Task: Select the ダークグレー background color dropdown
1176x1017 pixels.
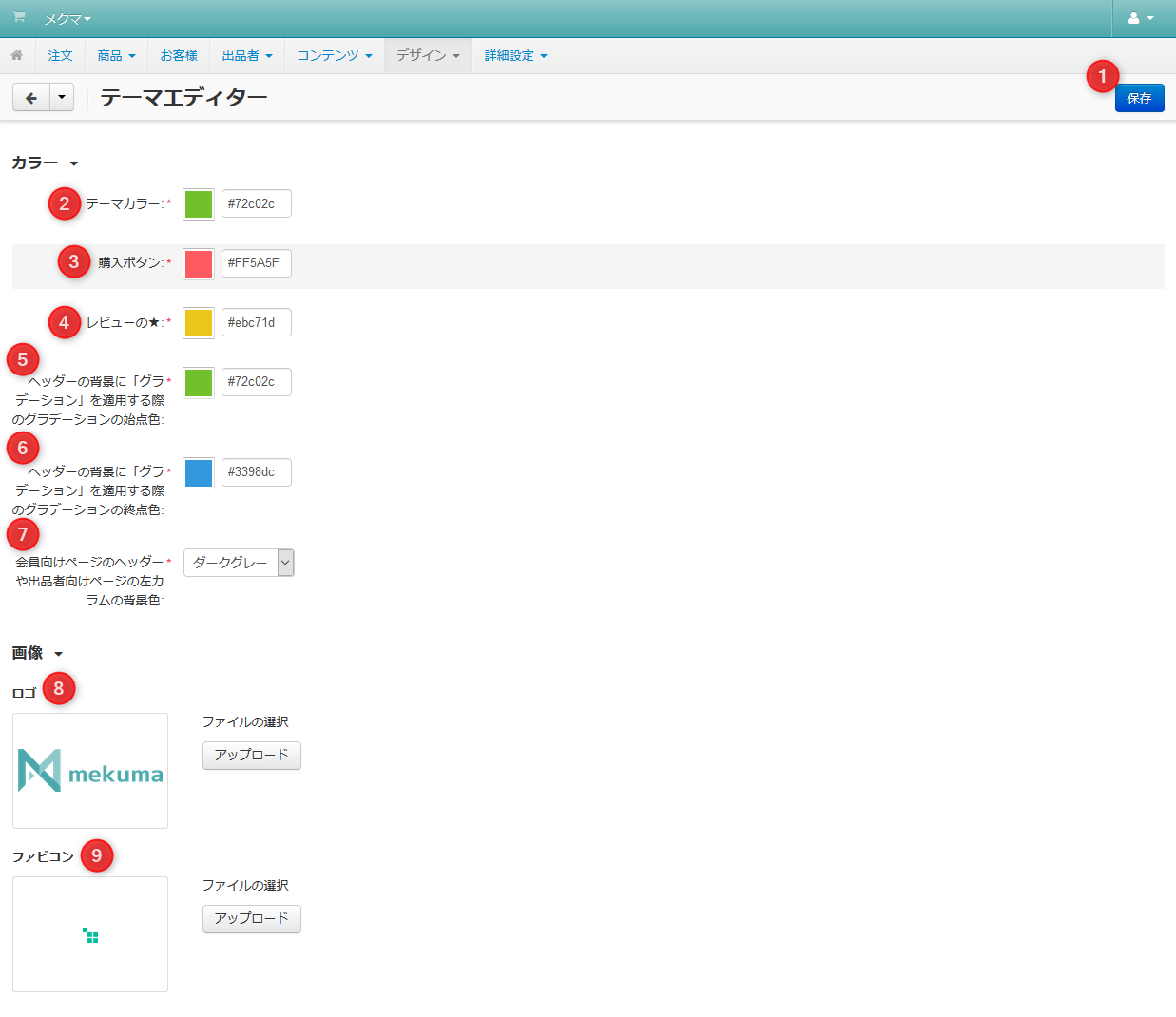Action: click(239, 563)
